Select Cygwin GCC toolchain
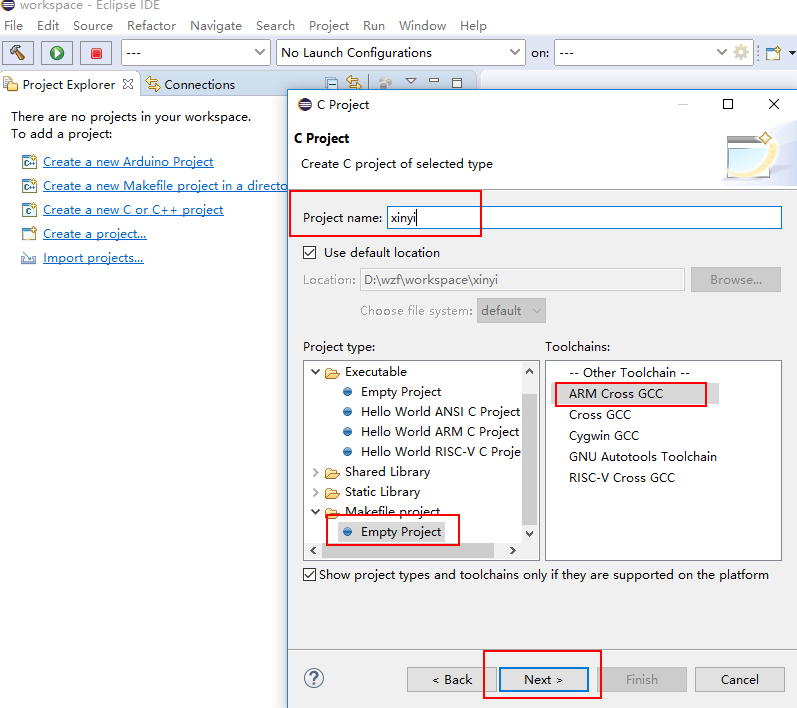 coord(604,436)
